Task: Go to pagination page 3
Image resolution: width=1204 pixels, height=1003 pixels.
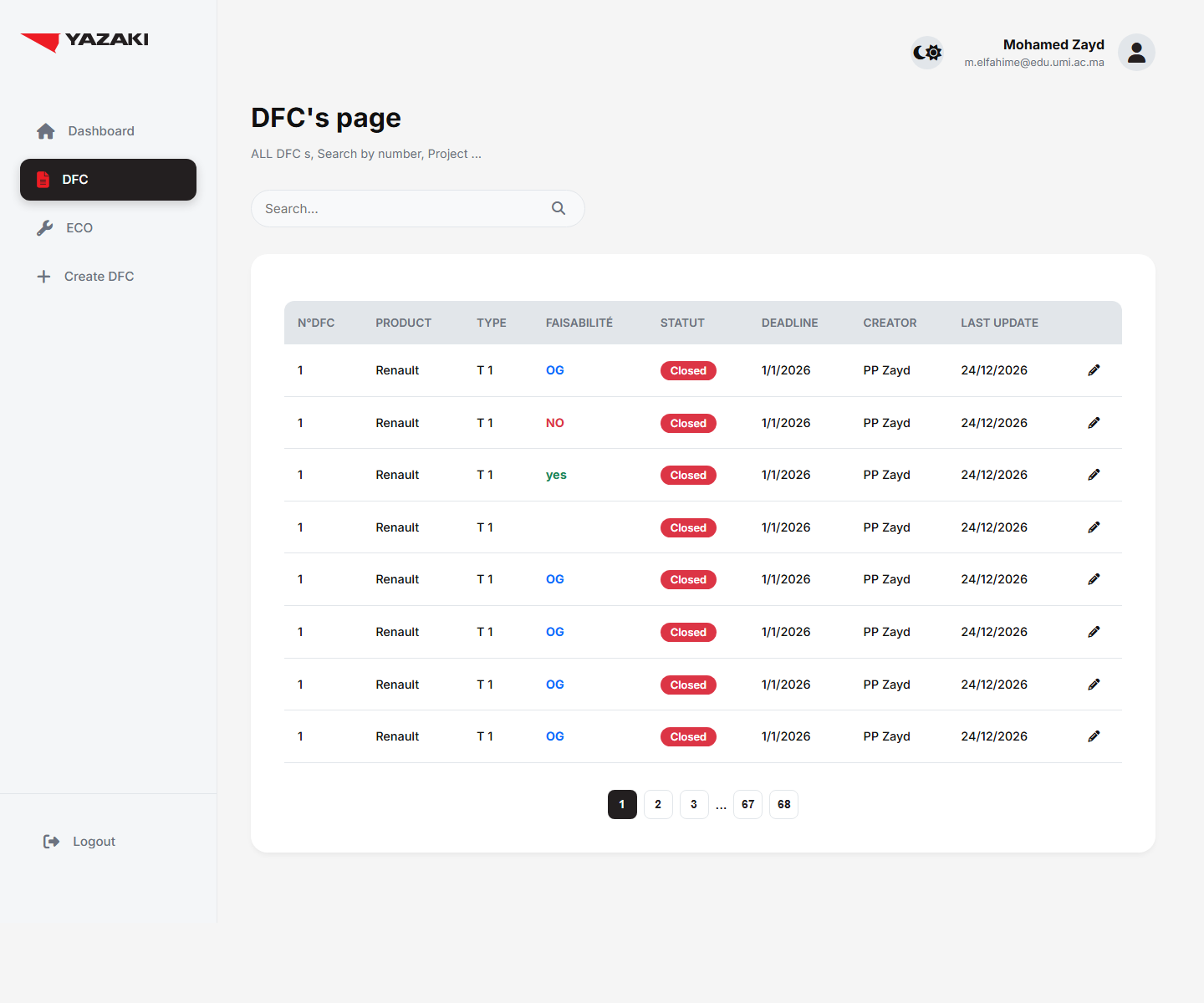Action: click(x=694, y=804)
